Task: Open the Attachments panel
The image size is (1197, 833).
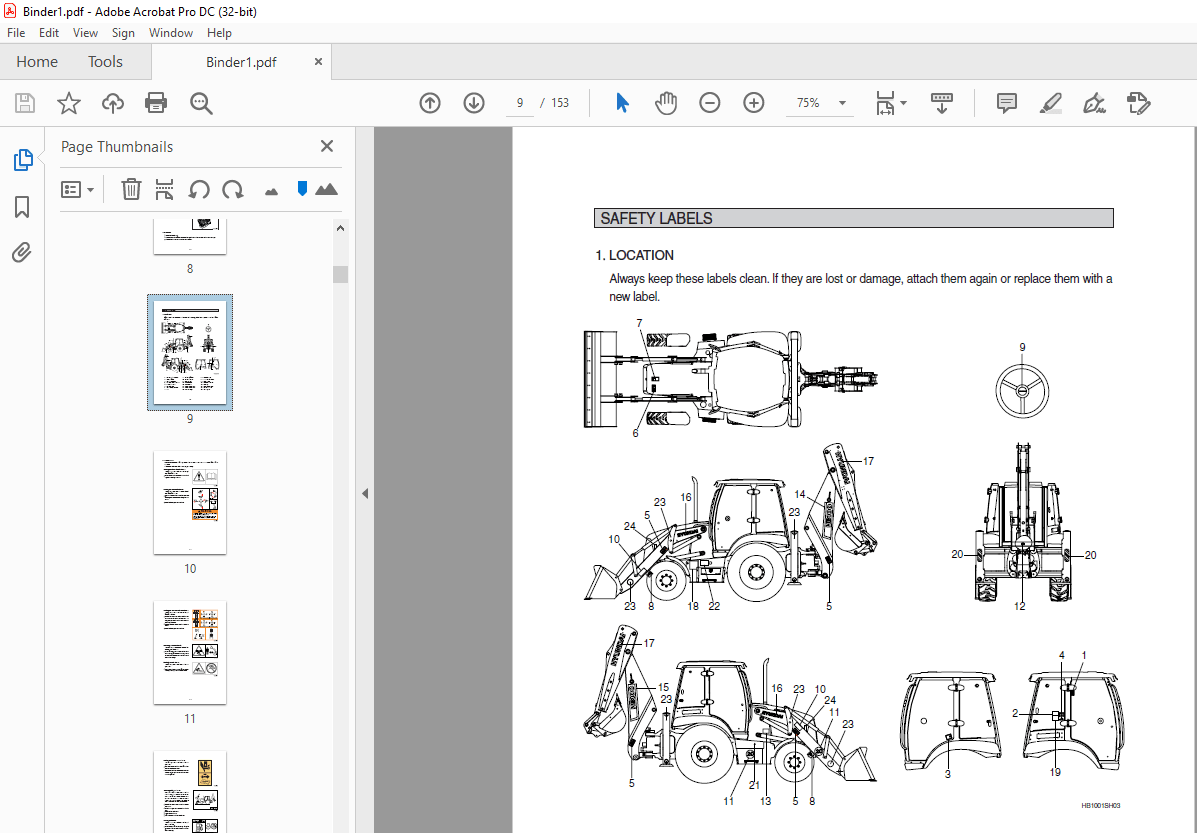Action: click(x=22, y=252)
